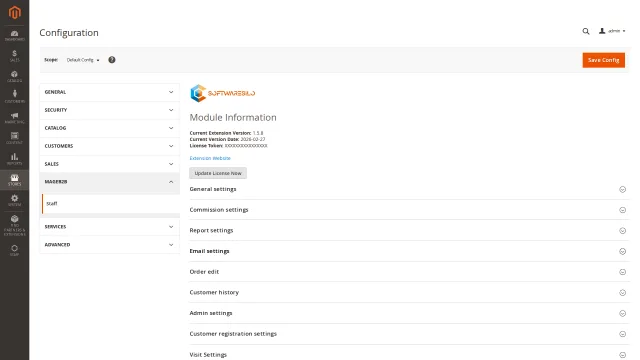Open the Marketing sidebar icon
The width and height of the screenshot is (640, 360).
[x=14, y=118]
